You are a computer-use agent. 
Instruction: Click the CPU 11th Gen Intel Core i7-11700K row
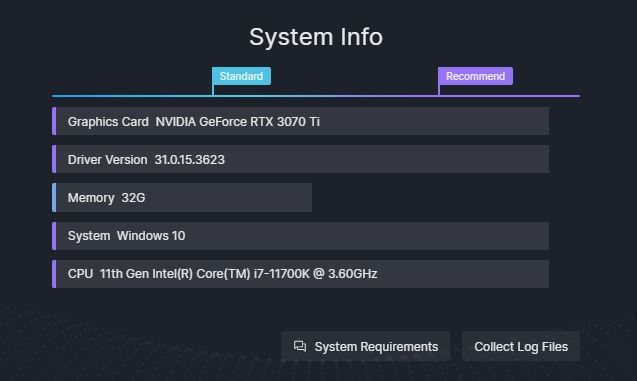point(301,274)
